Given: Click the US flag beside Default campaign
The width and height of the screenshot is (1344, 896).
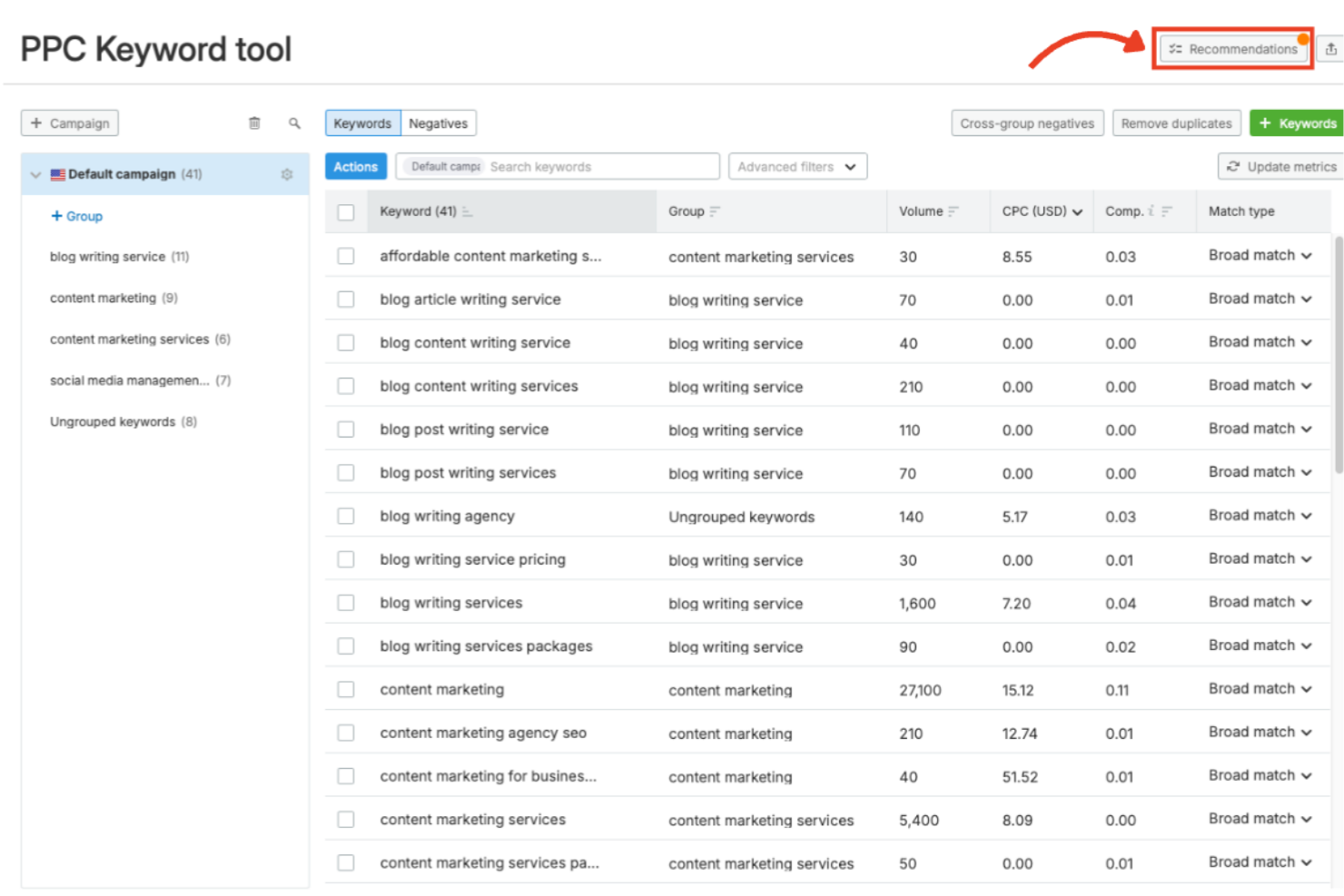Looking at the screenshot, I should 58,174.
